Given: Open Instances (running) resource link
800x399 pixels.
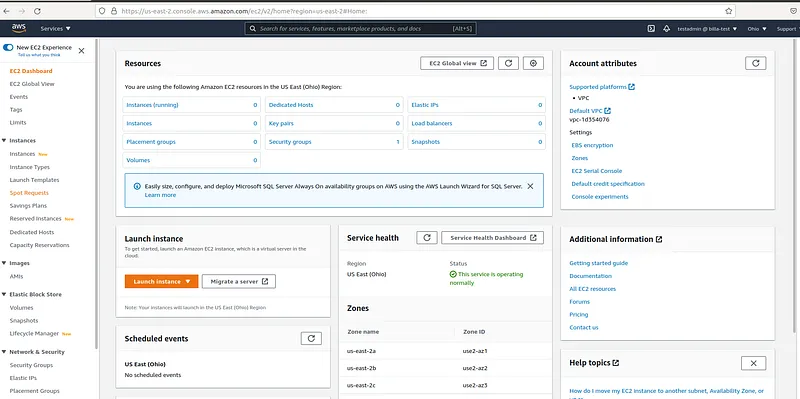Looking at the screenshot, I should [x=153, y=105].
